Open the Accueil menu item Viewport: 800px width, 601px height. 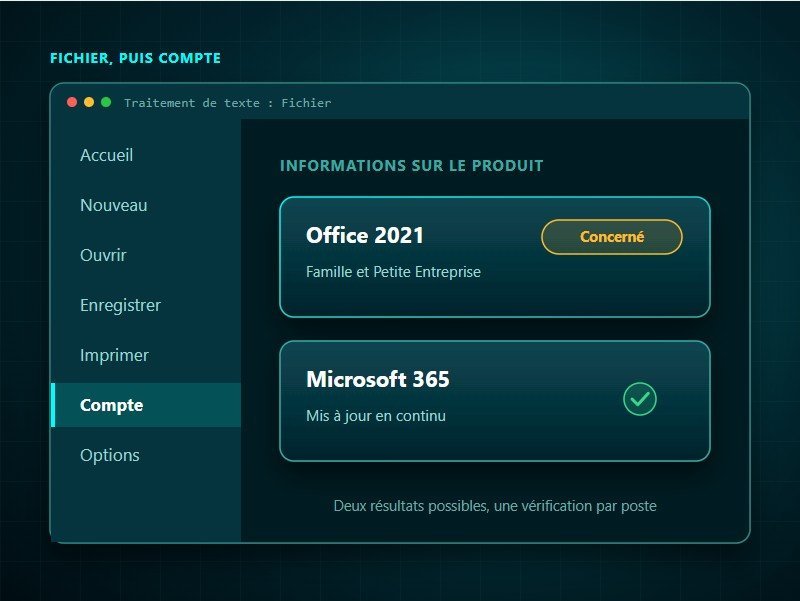point(146,155)
